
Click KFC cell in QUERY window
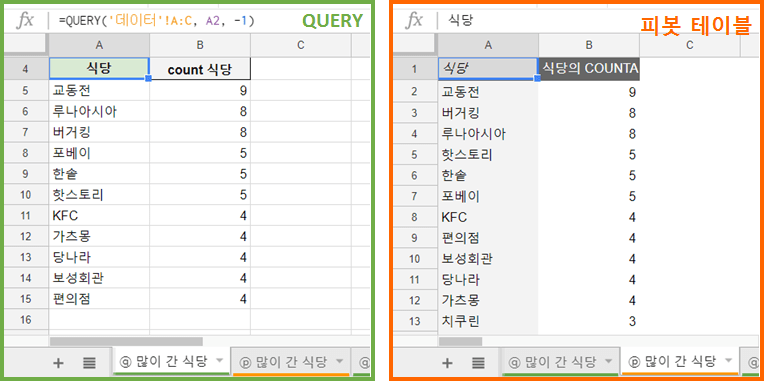point(99,215)
